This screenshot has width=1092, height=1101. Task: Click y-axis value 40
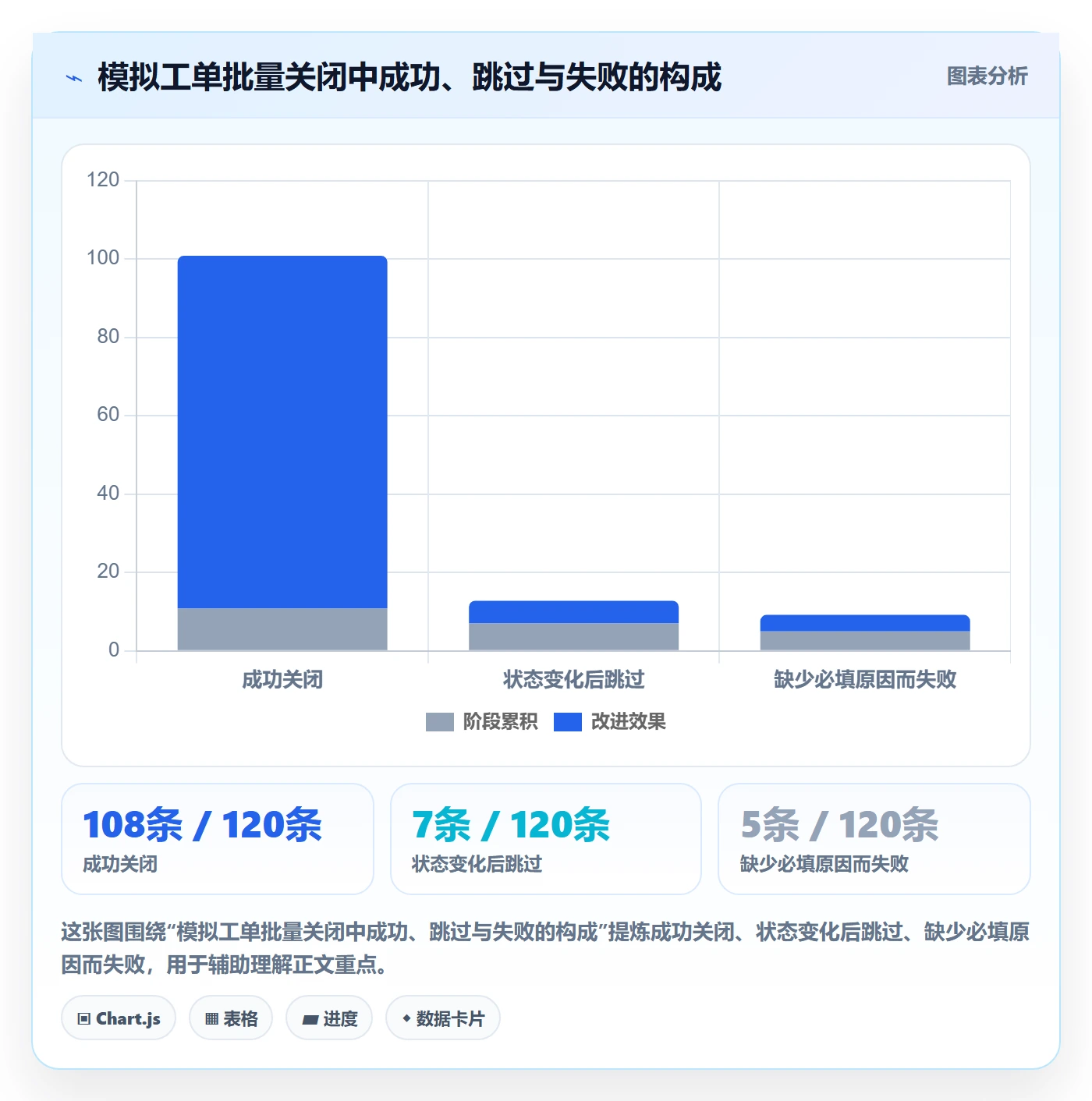(108, 494)
